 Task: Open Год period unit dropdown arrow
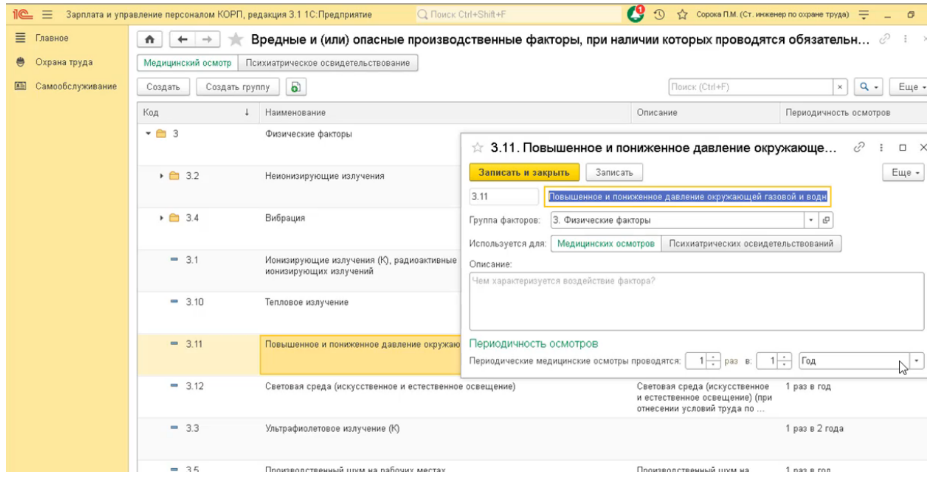916,360
